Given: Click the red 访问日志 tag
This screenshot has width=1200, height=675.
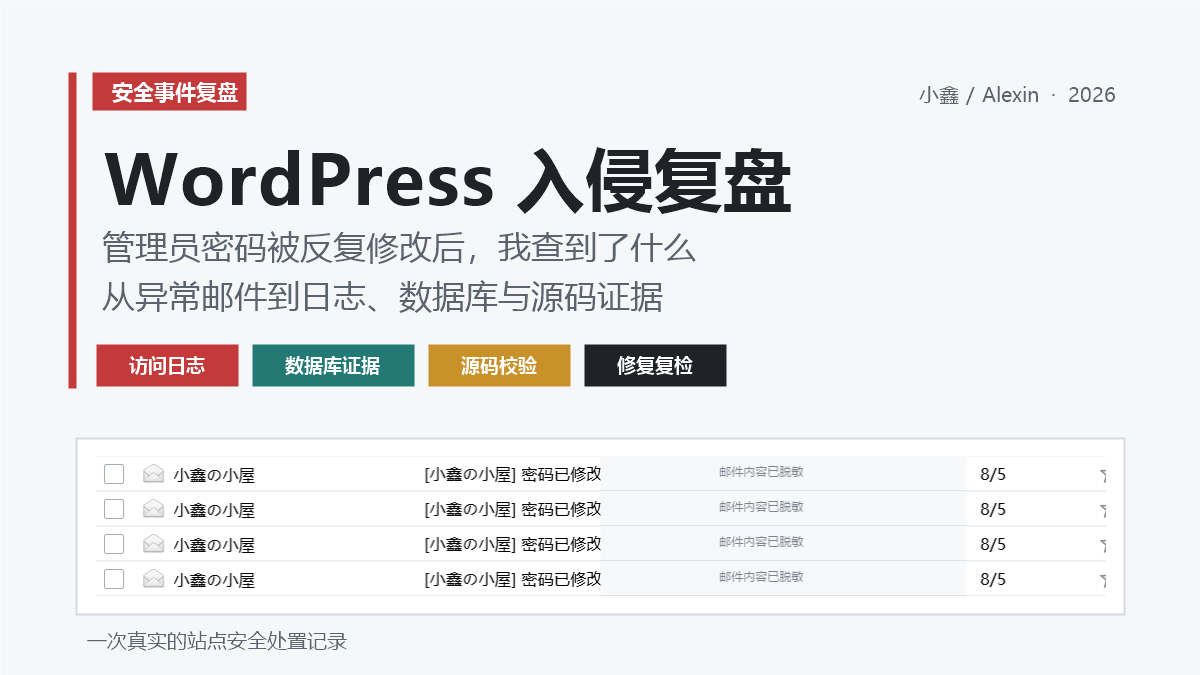Looking at the screenshot, I should pos(167,365).
